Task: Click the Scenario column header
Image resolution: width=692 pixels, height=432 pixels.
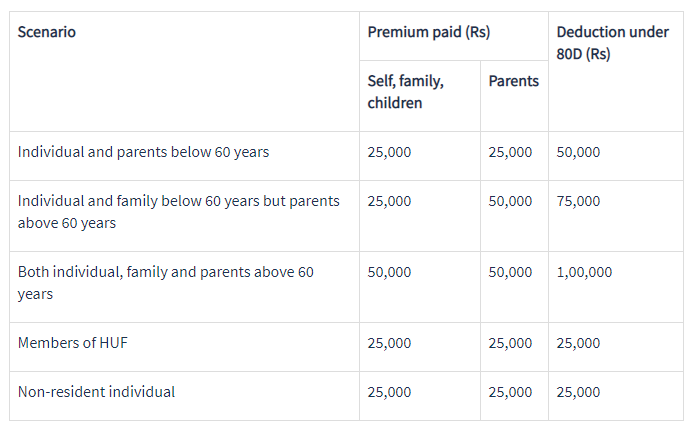Action: coord(47,32)
